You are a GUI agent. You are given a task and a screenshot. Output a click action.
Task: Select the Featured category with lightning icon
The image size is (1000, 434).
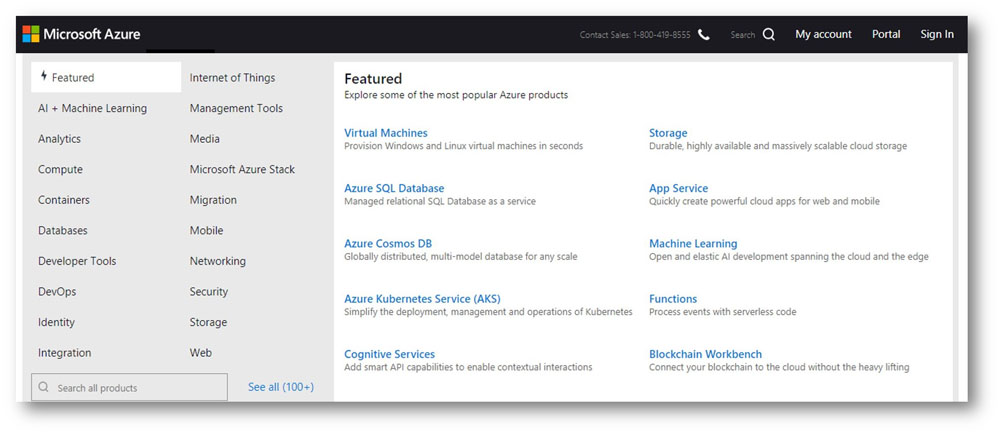[72, 78]
